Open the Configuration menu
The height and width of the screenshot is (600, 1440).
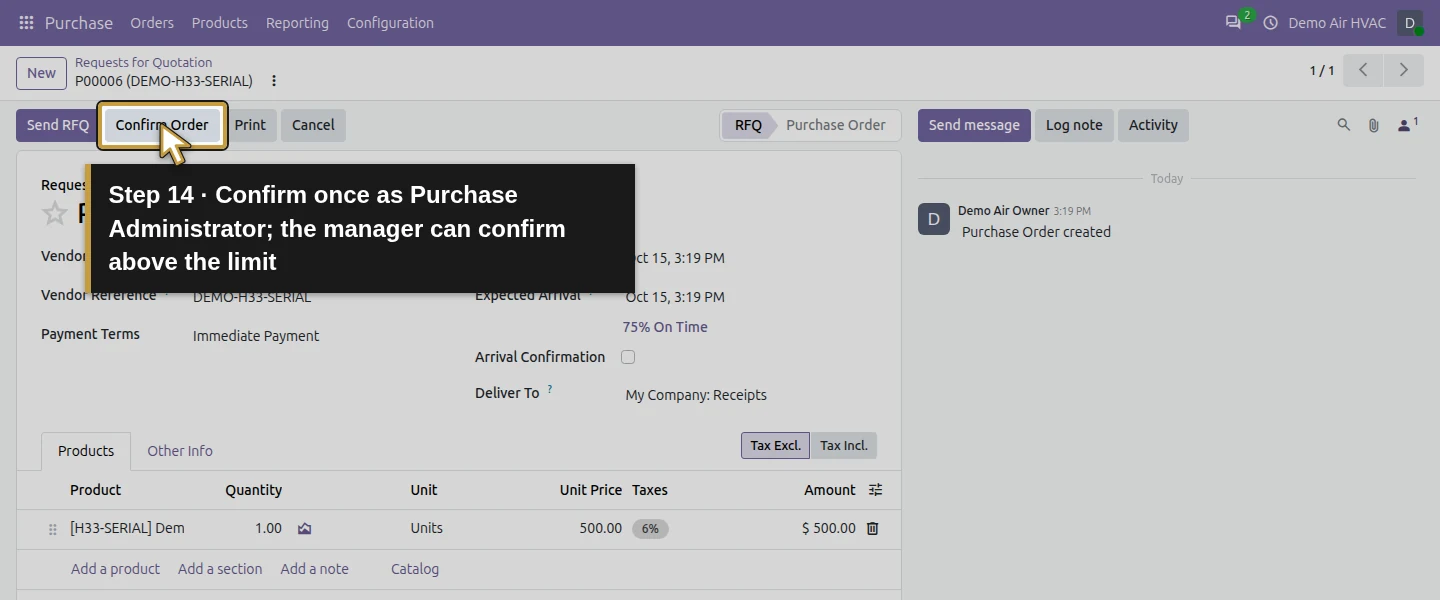(390, 22)
